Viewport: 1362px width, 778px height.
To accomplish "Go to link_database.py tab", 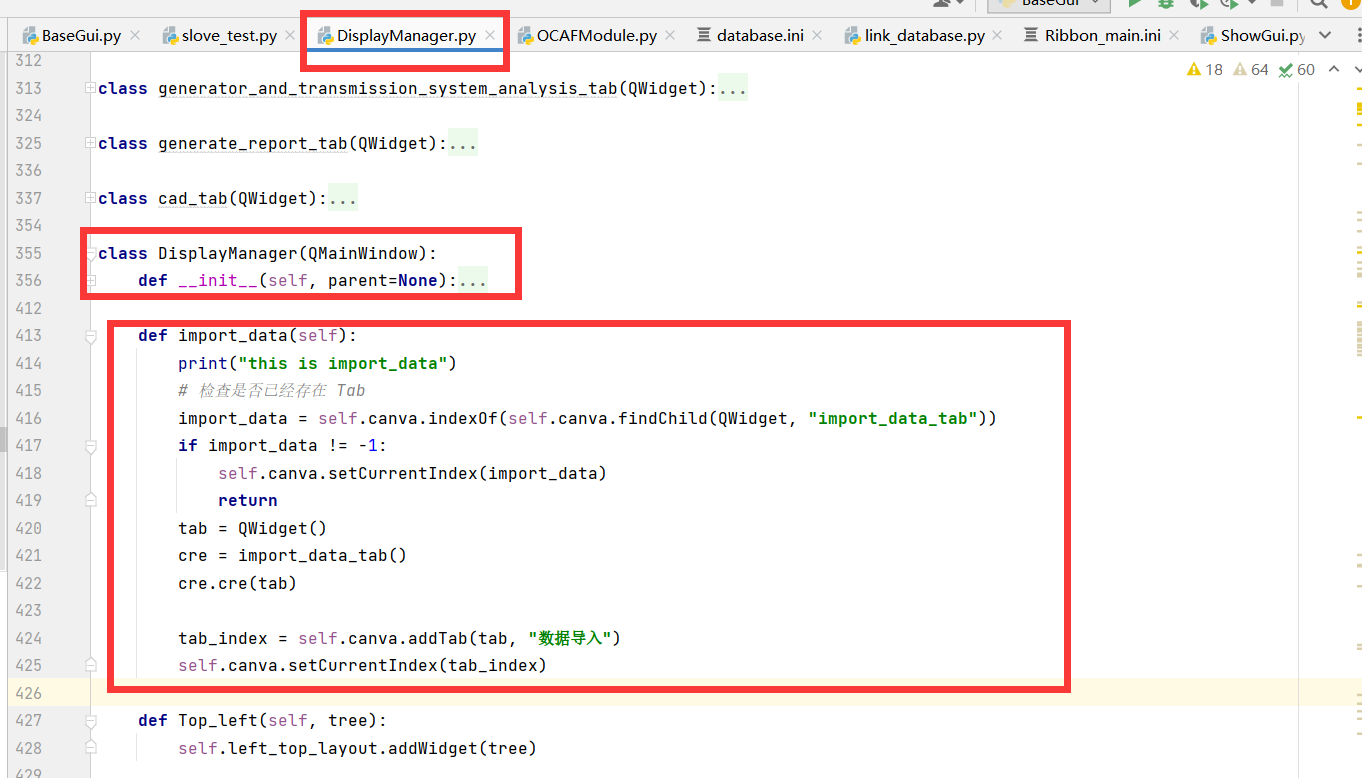I will (x=925, y=35).
